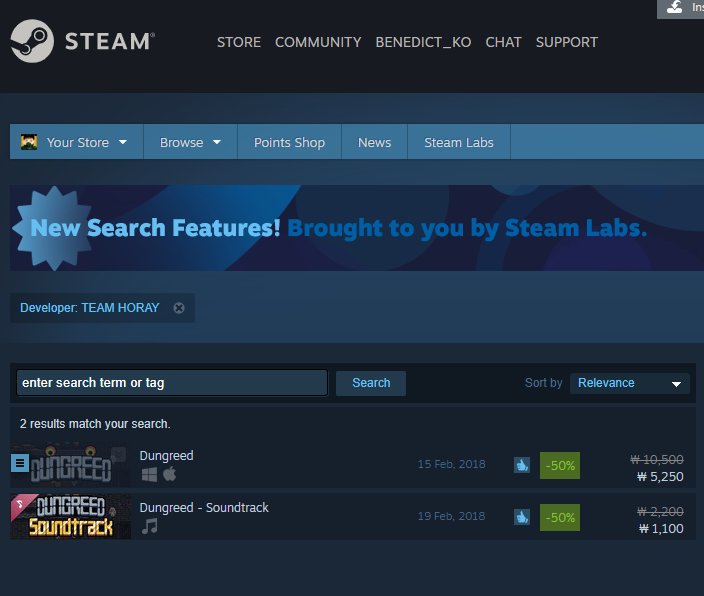Viewport: 704px width, 596px height.
Task: Open the Dungreed game title
Action: click(x=167, y=455)
